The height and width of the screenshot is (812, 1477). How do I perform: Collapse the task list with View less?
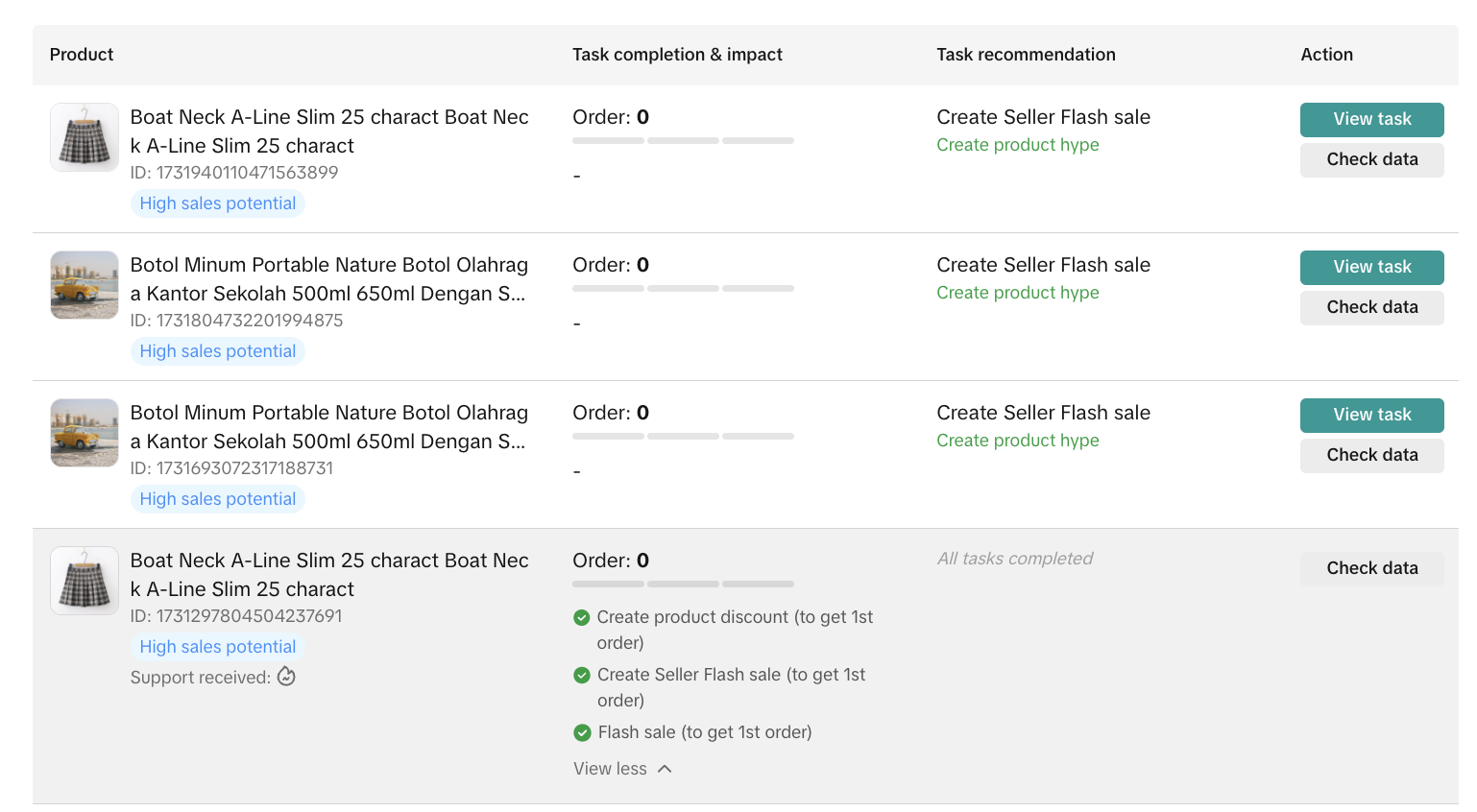pyautogui.click(x=611, y=769)
